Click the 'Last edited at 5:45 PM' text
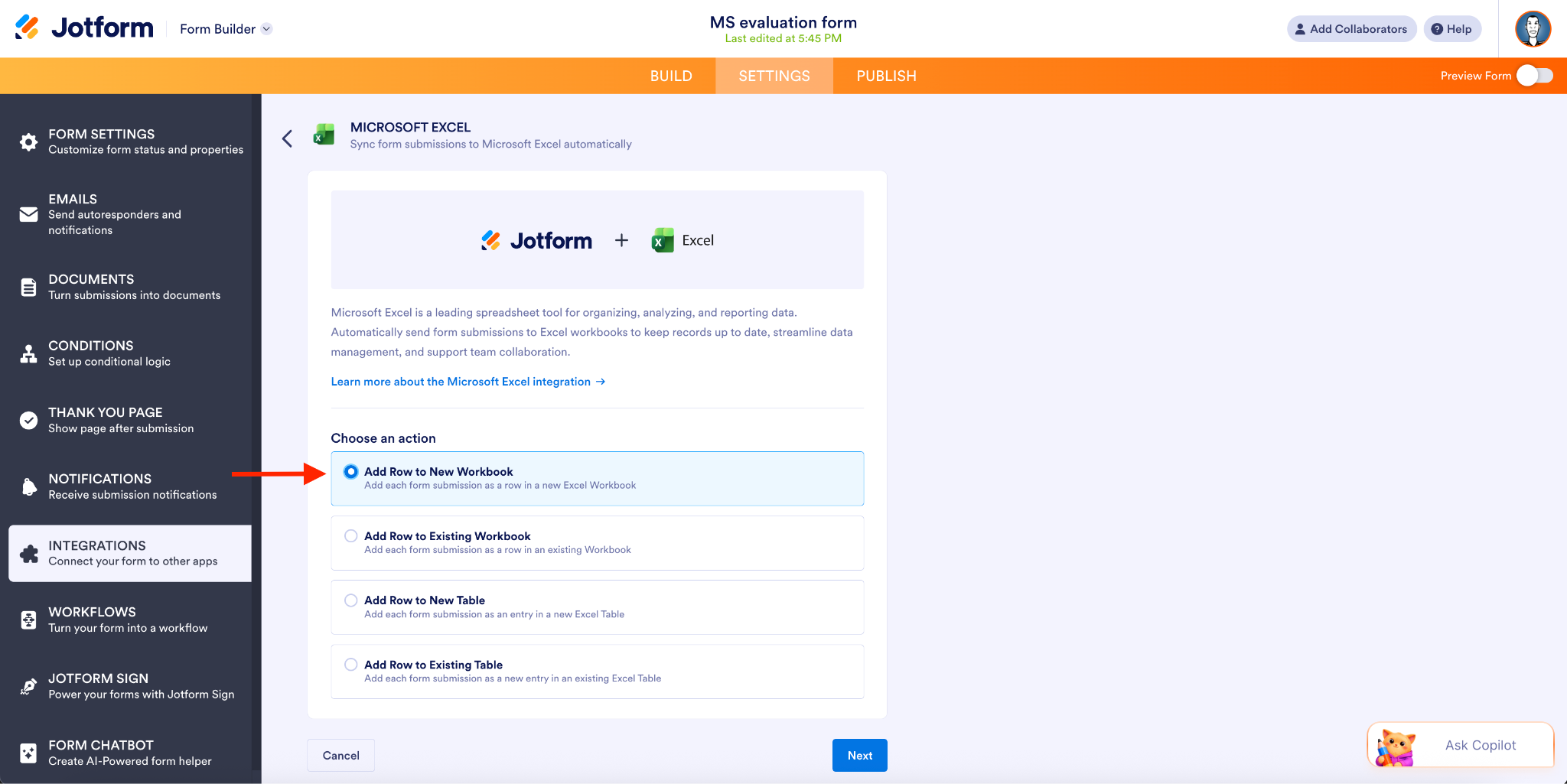 pyautogui.click(x=783, y=38)
